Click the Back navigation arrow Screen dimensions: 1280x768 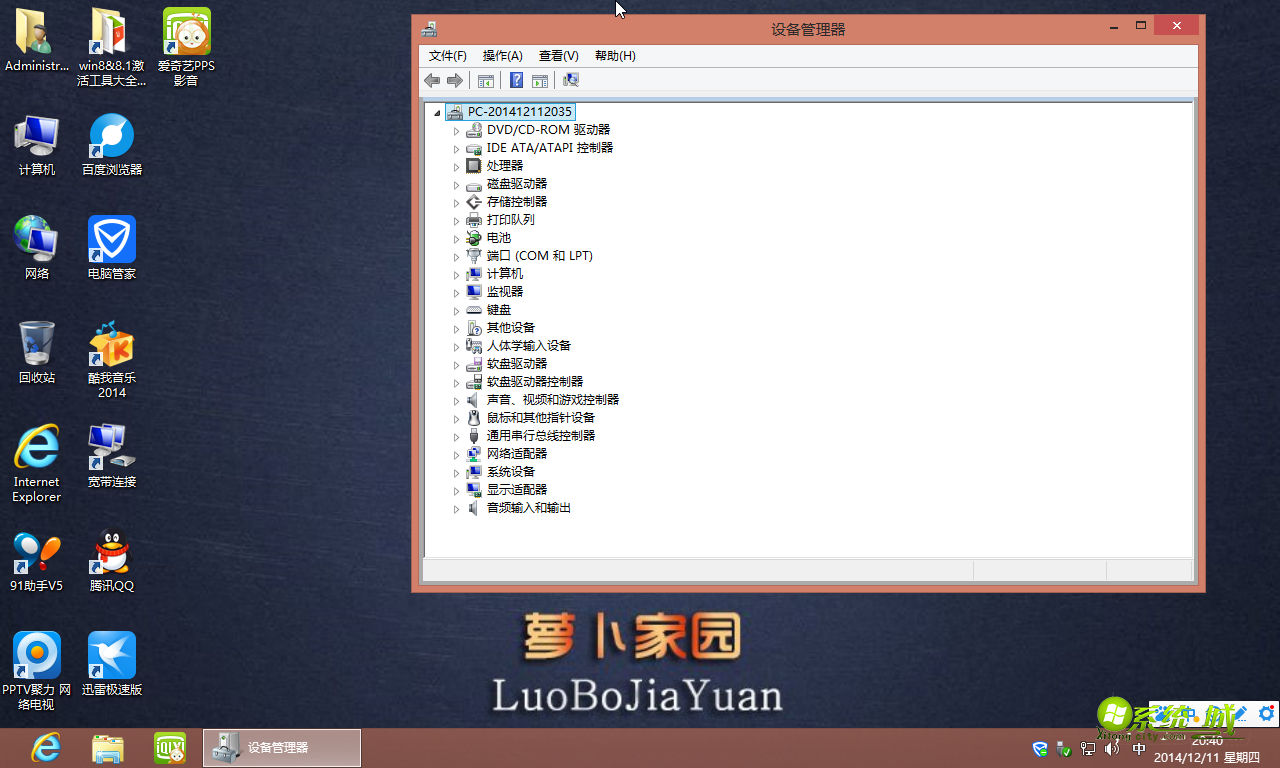[431, 80]
